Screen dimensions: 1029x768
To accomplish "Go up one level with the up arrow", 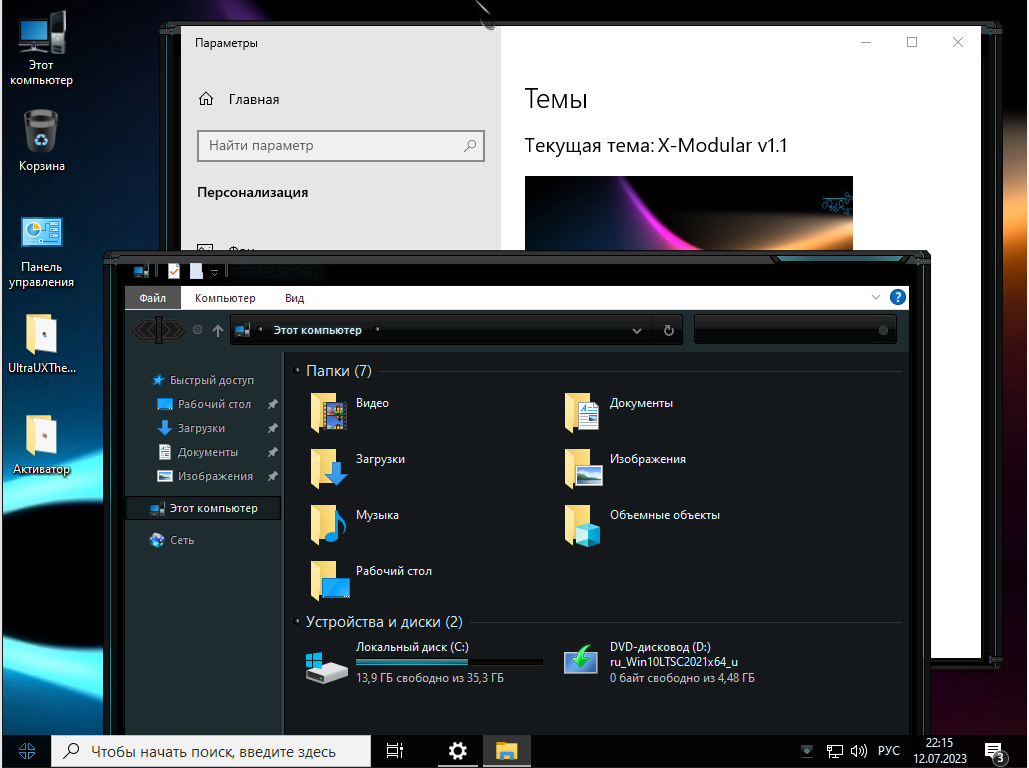I will pos(218,331).
